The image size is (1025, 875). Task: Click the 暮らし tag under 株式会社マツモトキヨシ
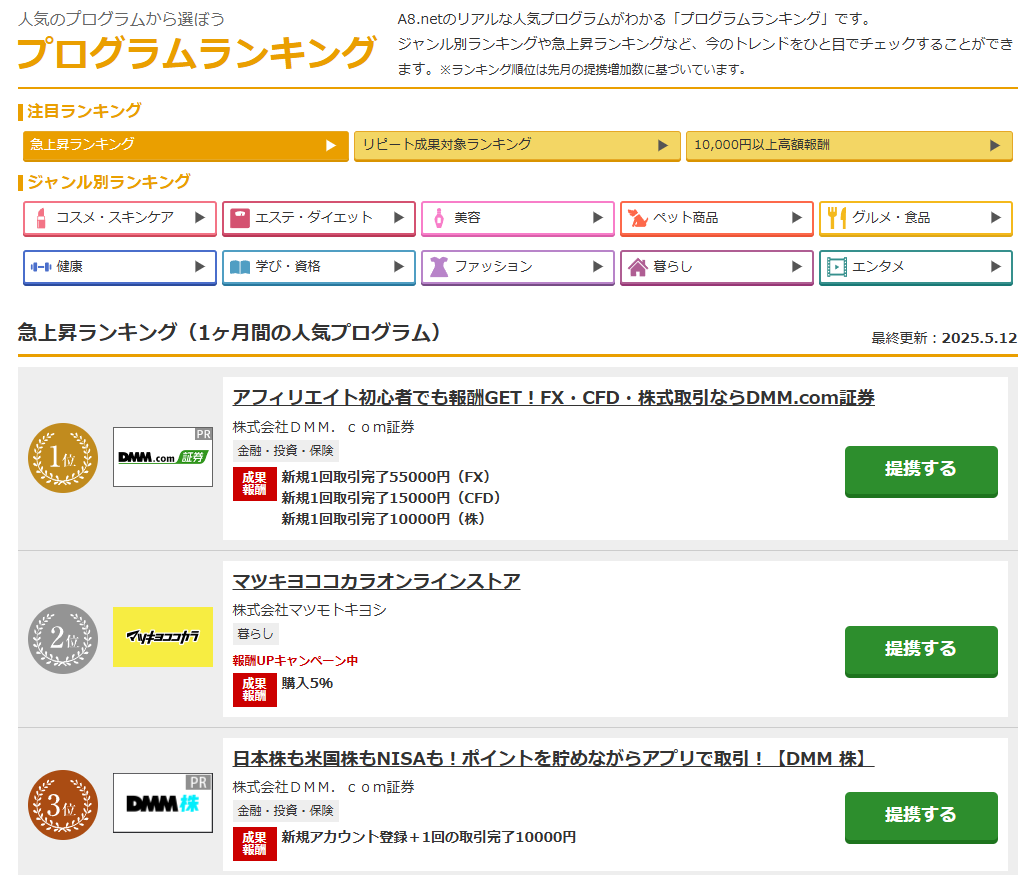(256, 634)
